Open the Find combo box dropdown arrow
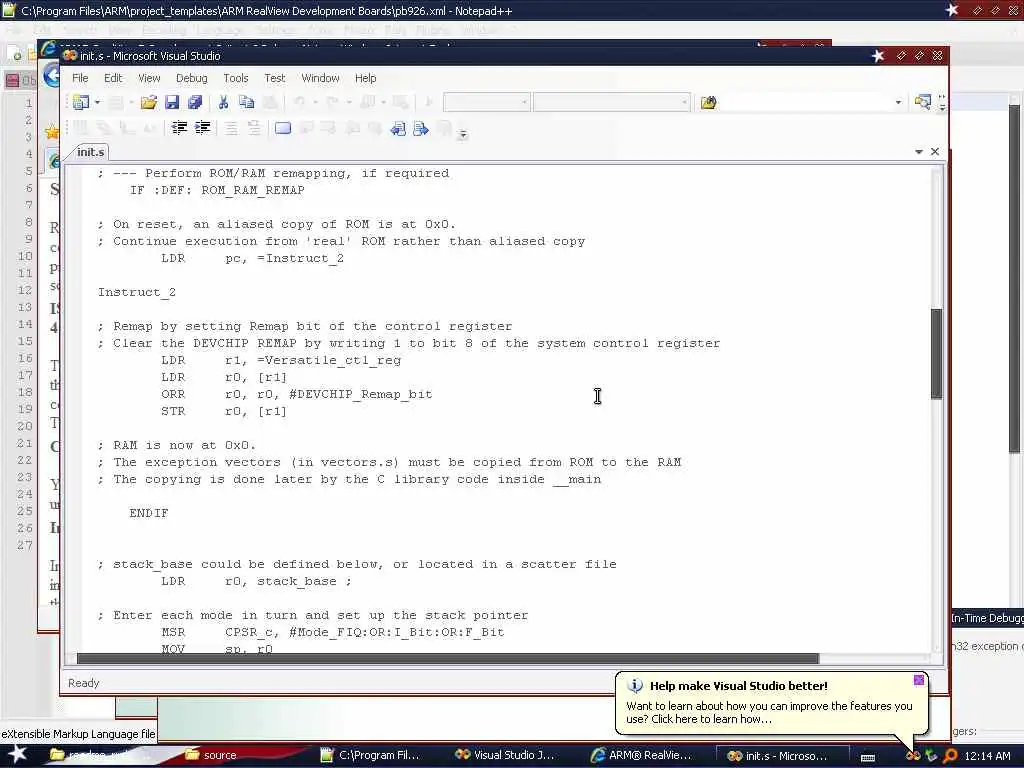The image size is (1024, 768). [x=898, y=103]
